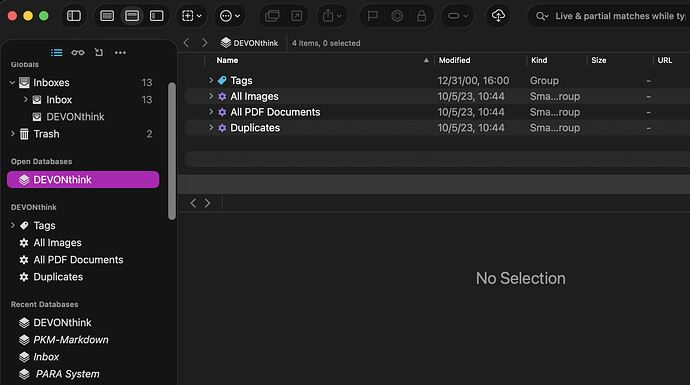Select the All PDF Documents list row
Screen dimensions: 690x385
(437, 112)
